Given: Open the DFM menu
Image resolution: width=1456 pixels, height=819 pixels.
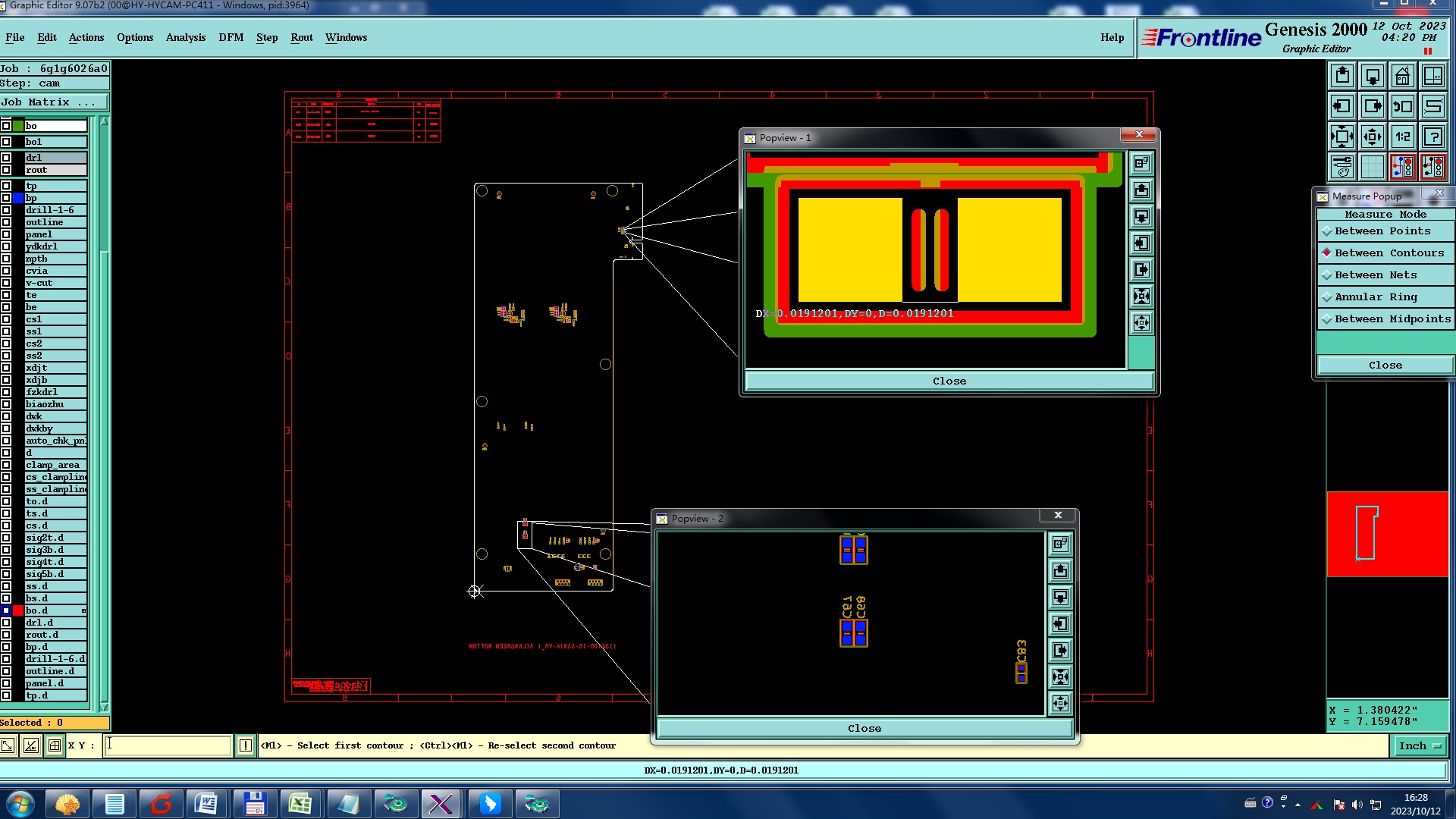Looking at the screenshot, I should [231, 38].
